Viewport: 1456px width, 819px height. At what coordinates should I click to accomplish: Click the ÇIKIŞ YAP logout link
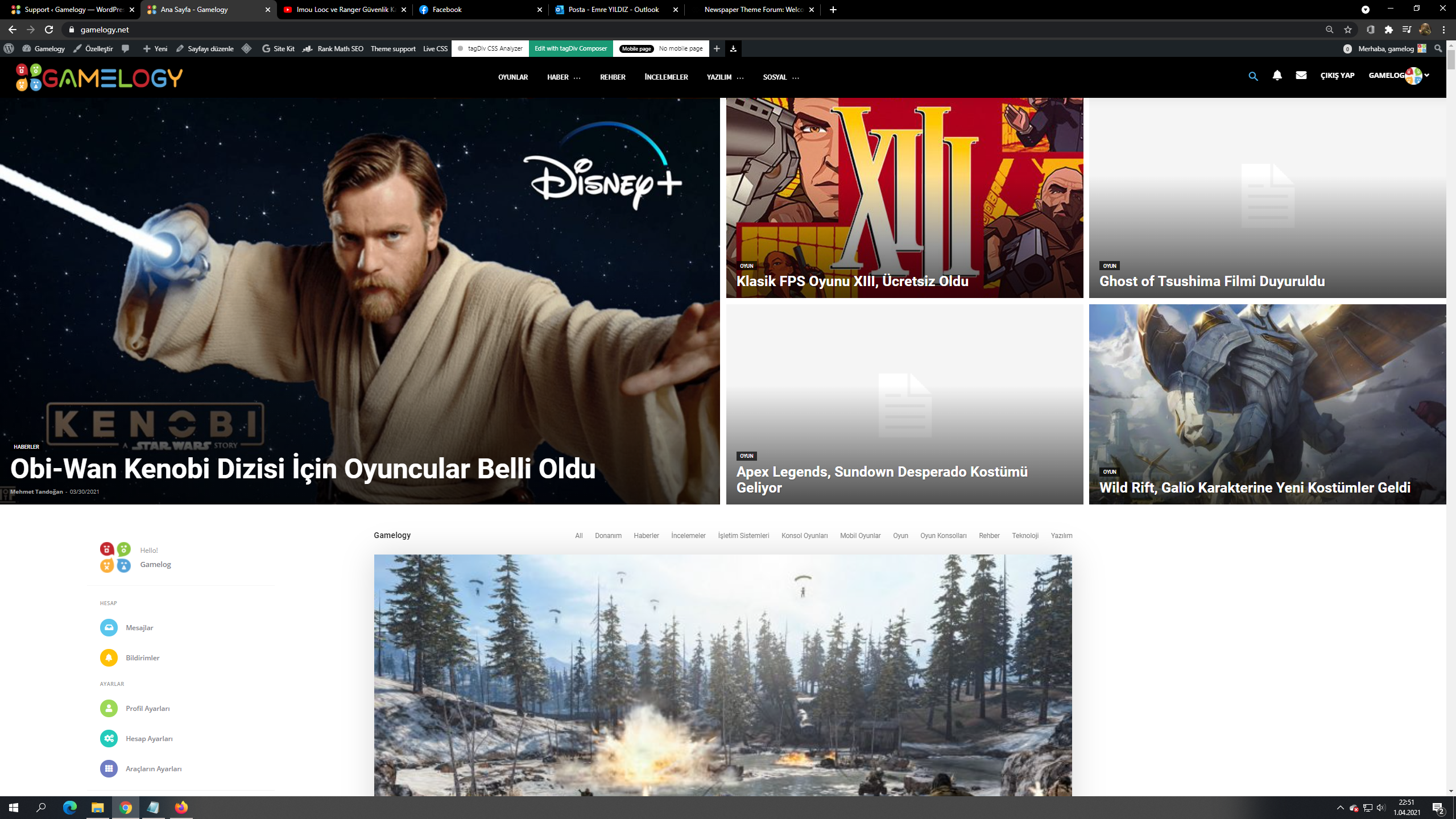[1337, 76]
